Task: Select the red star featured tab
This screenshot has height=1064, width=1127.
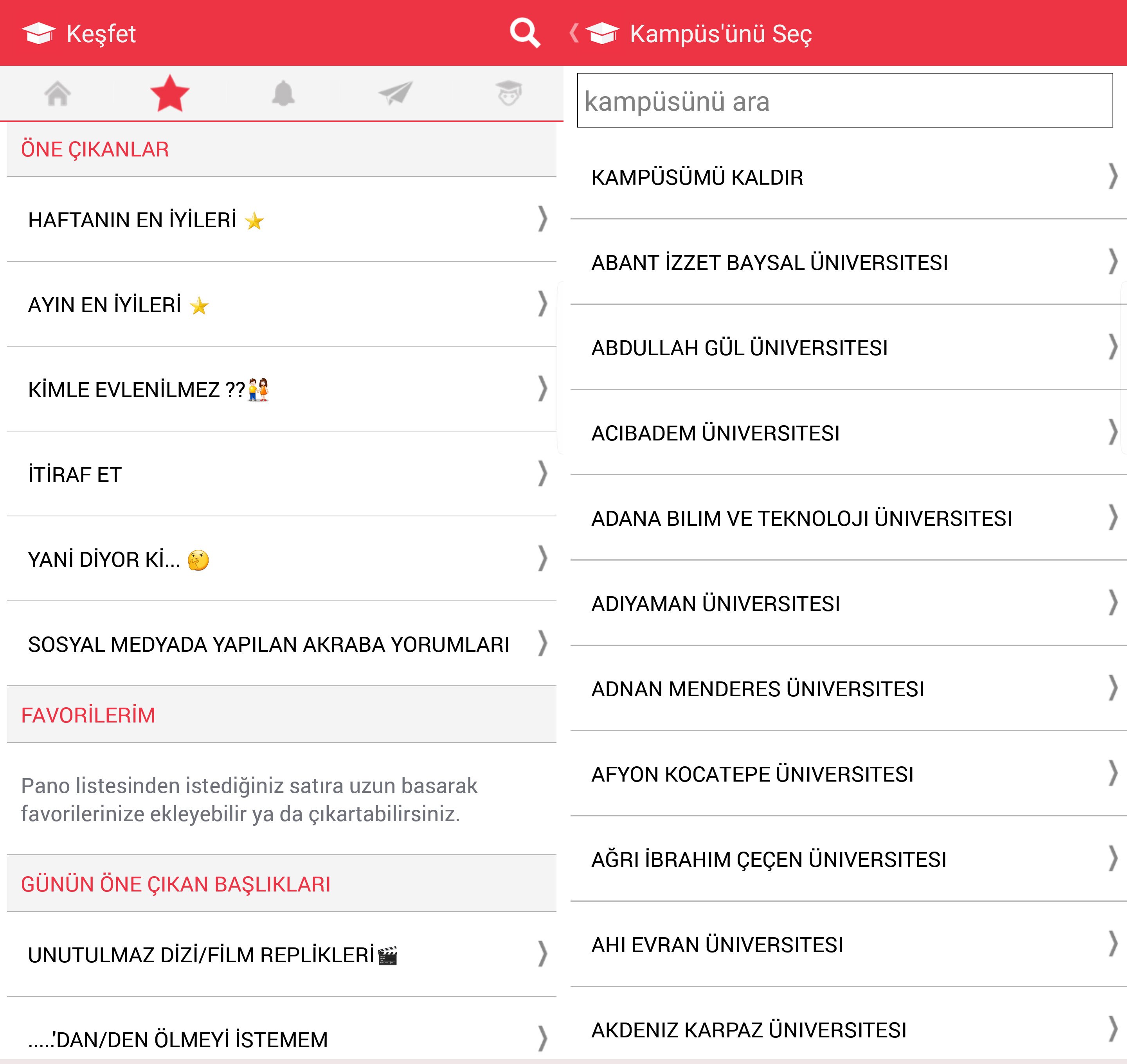Action: [x=170, y=93]
